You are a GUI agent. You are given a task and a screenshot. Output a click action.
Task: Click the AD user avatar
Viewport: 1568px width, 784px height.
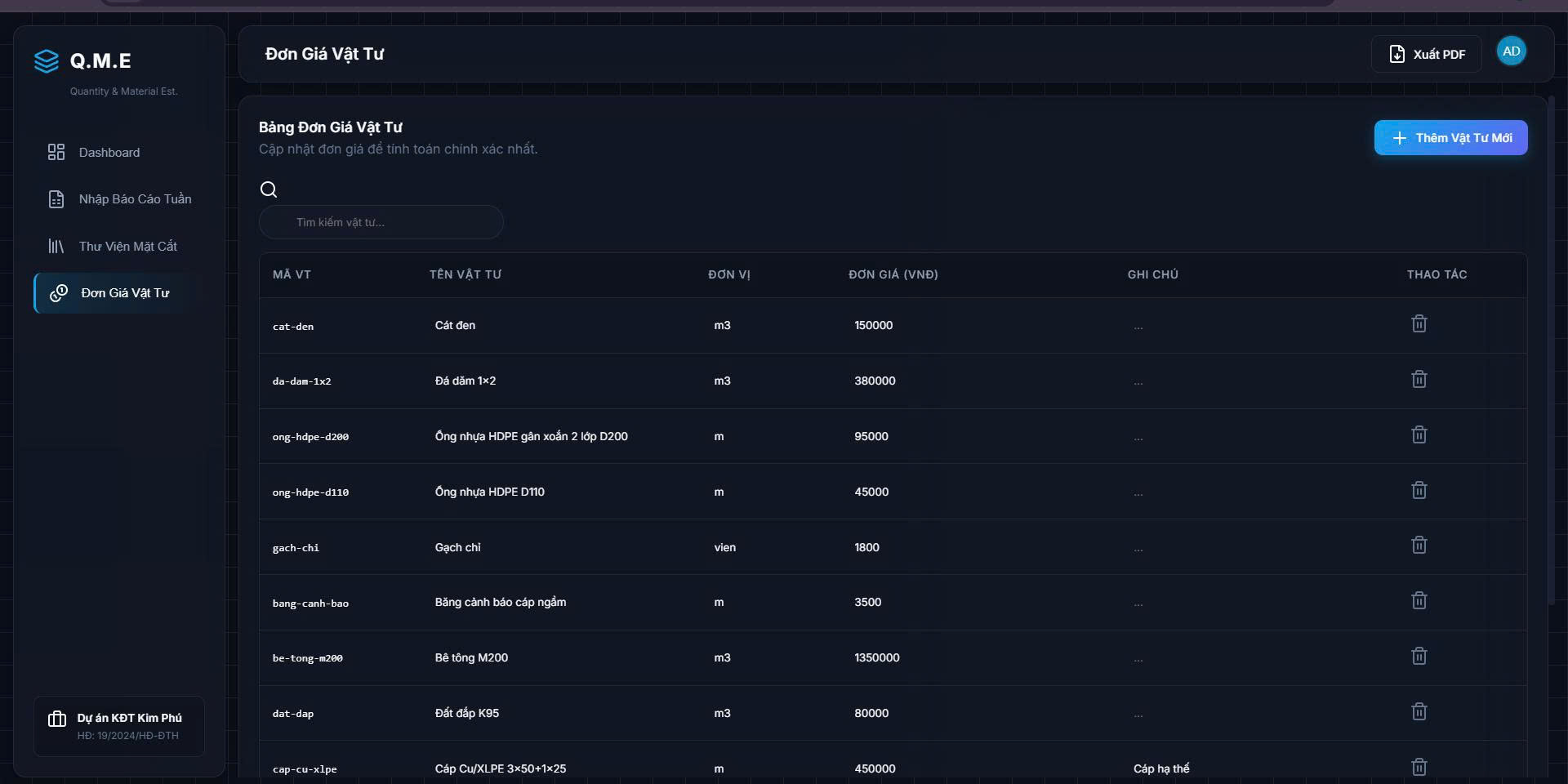(x=1512, y=51)
